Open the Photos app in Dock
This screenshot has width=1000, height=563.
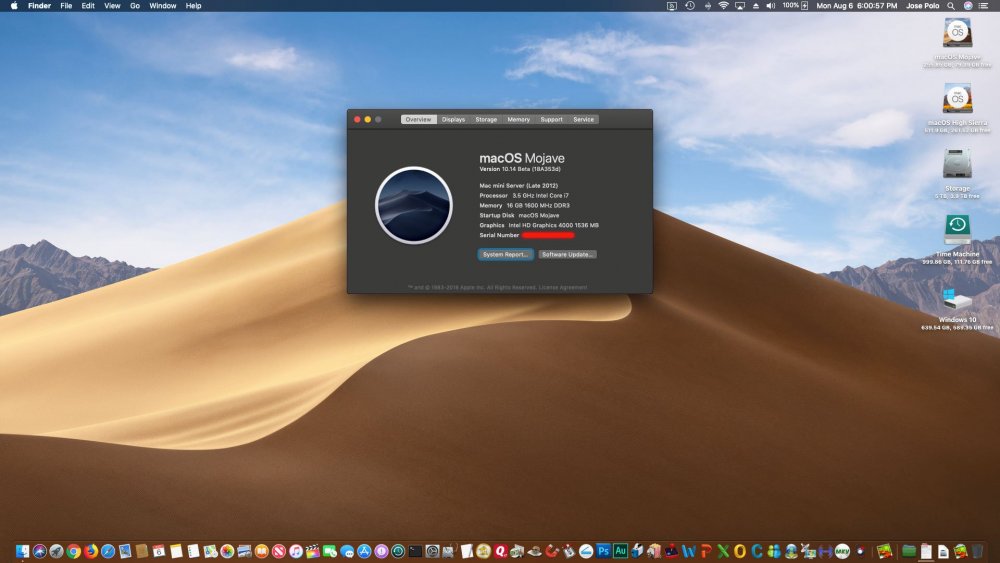227,551
